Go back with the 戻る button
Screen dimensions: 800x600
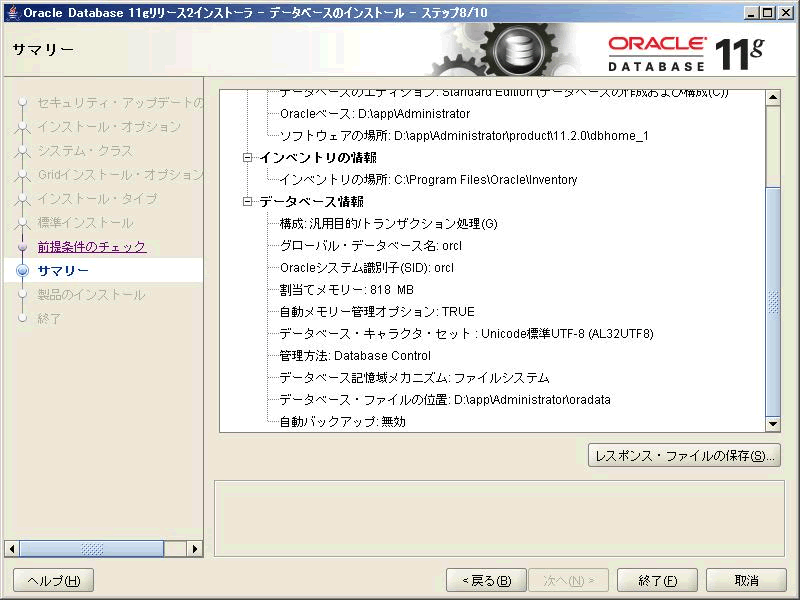(x=486, y=580)
